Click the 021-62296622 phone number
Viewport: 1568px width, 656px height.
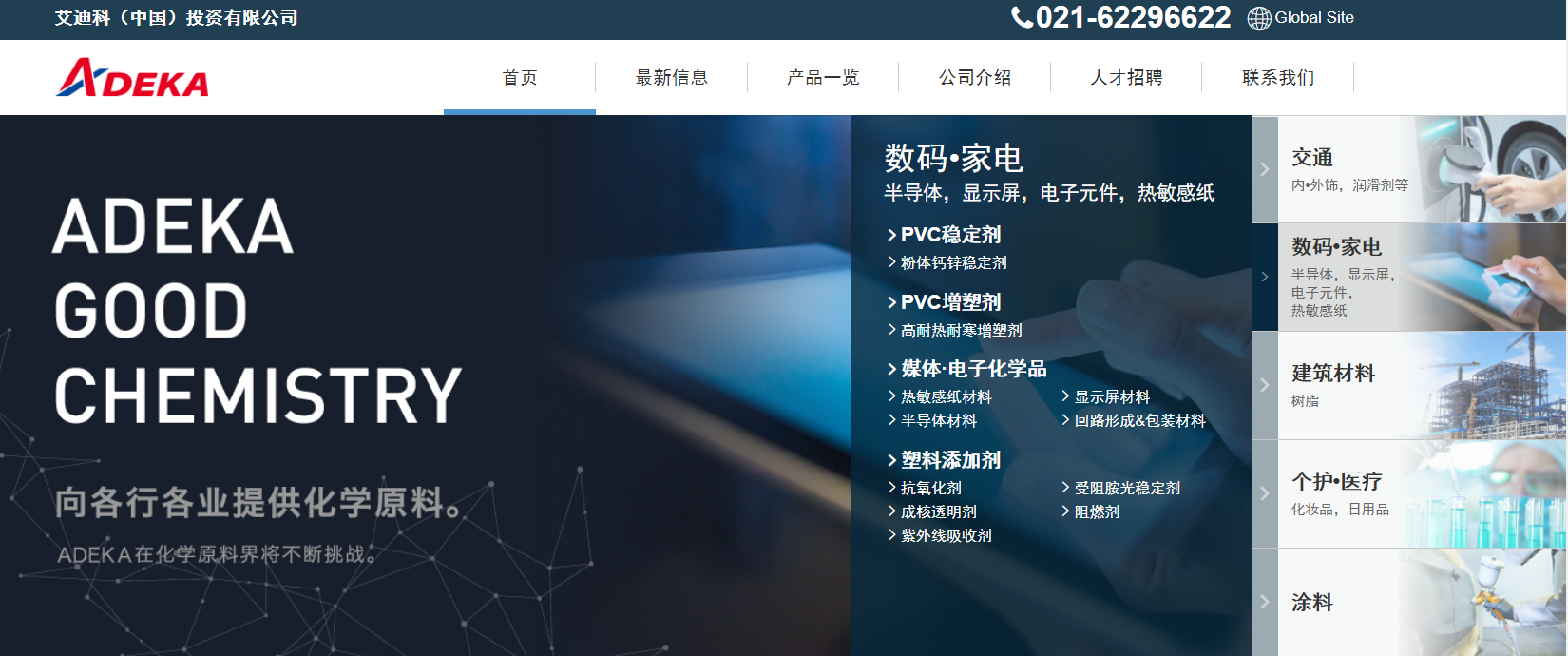(x=1133, y=17)
